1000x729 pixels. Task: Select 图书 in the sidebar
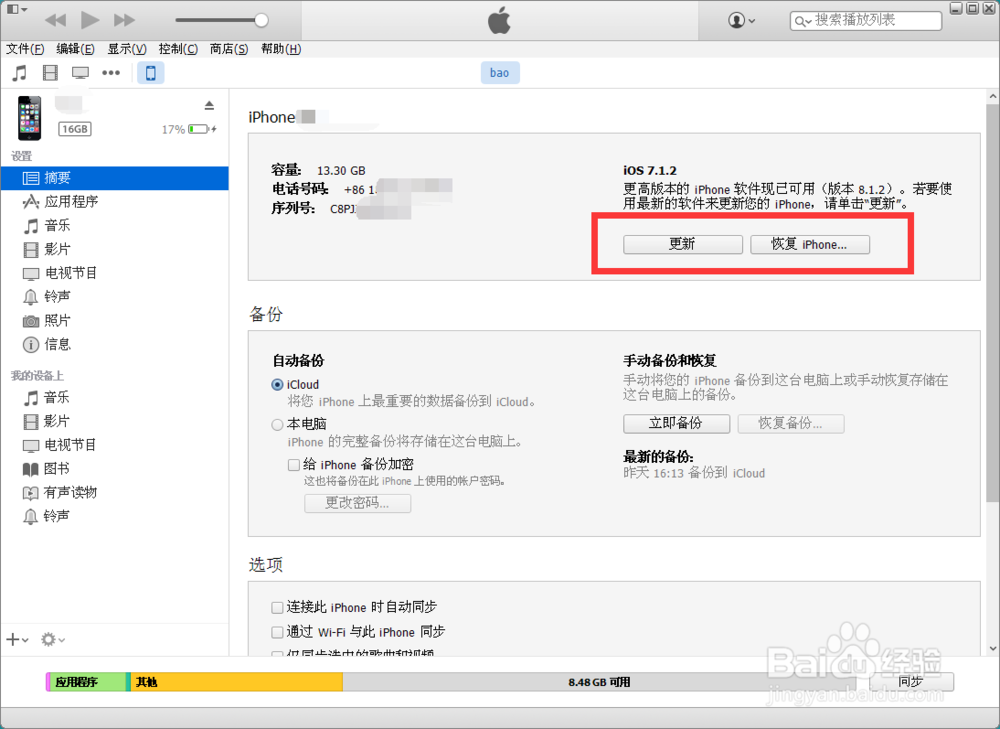(115, 469)
